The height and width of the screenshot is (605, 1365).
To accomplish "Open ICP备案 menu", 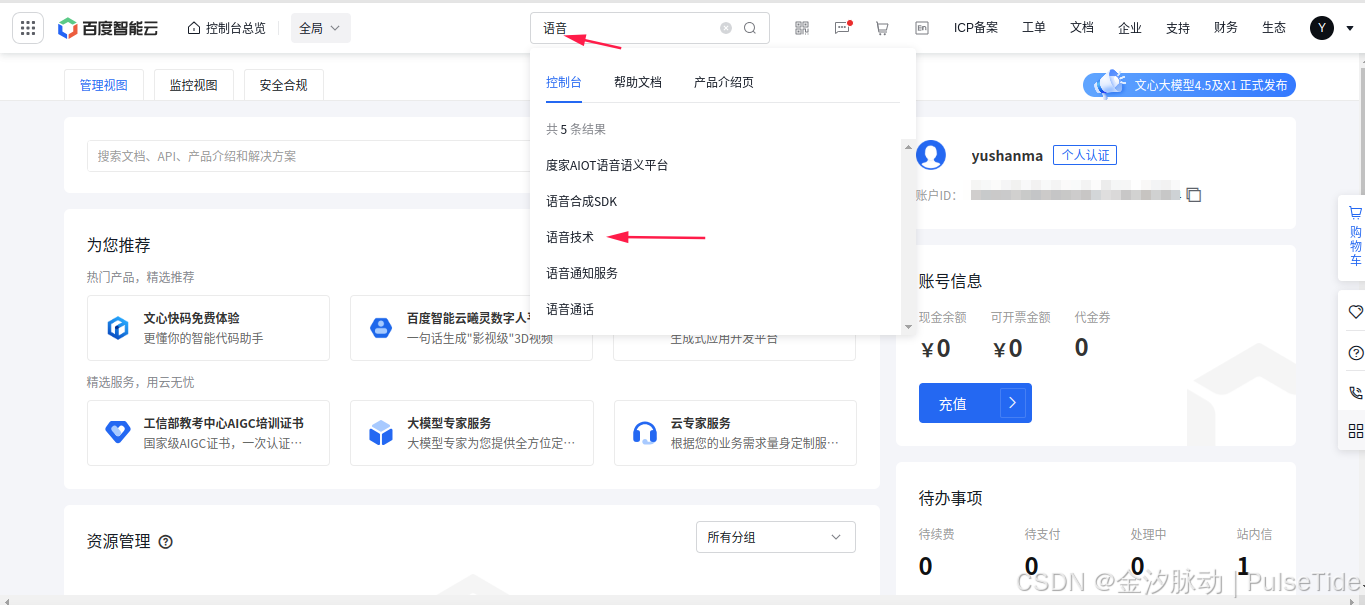I will (976, 28).
